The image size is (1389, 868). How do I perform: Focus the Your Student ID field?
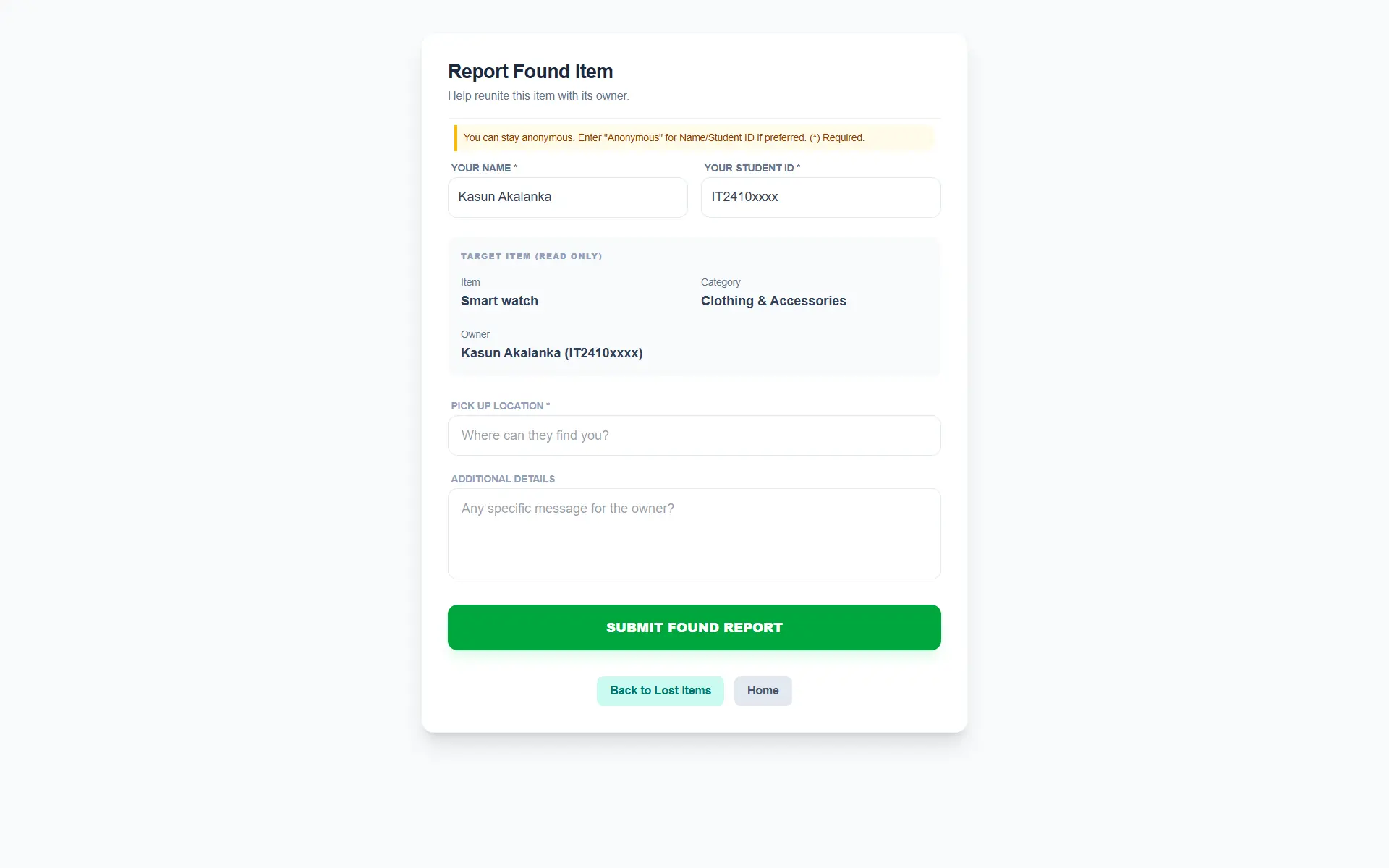pyautogui.click(x=820, y=197)
